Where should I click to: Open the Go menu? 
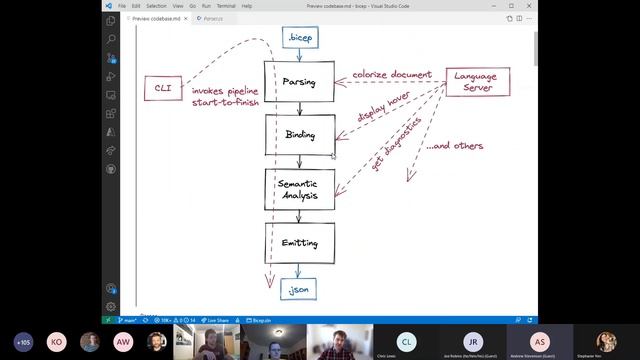tap(193, 6)
